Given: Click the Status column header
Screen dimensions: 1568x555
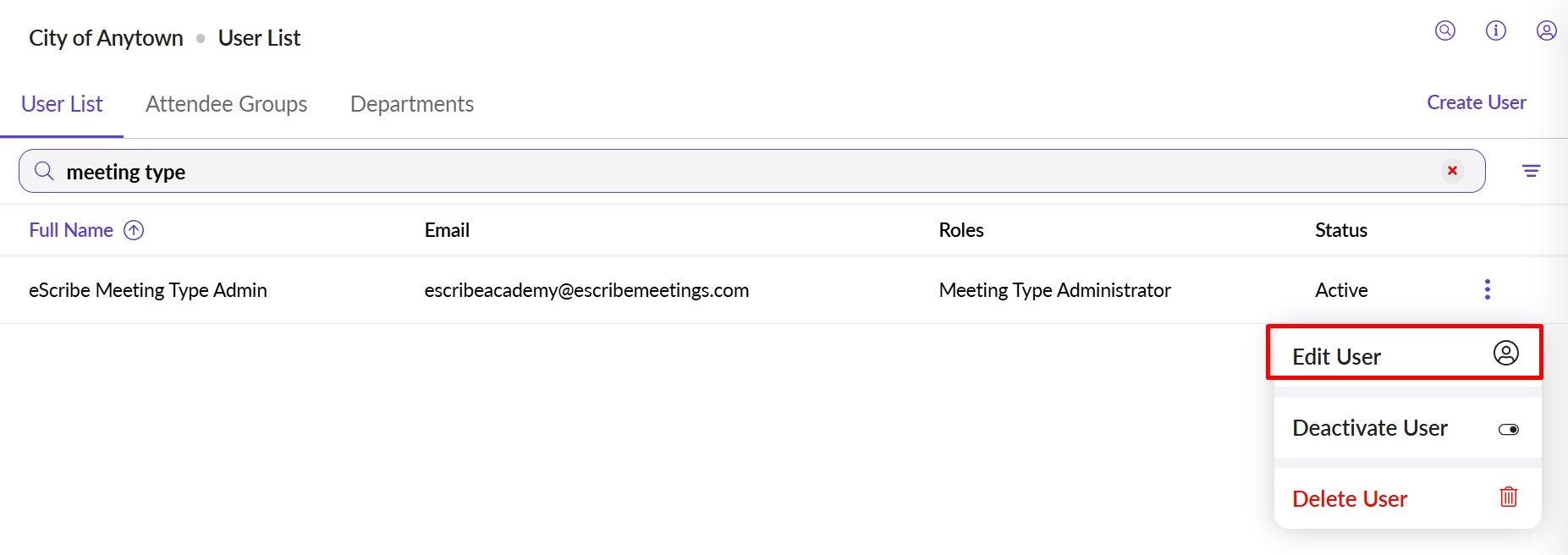Looking at the screenshot, I should [x=1340, y=230].
